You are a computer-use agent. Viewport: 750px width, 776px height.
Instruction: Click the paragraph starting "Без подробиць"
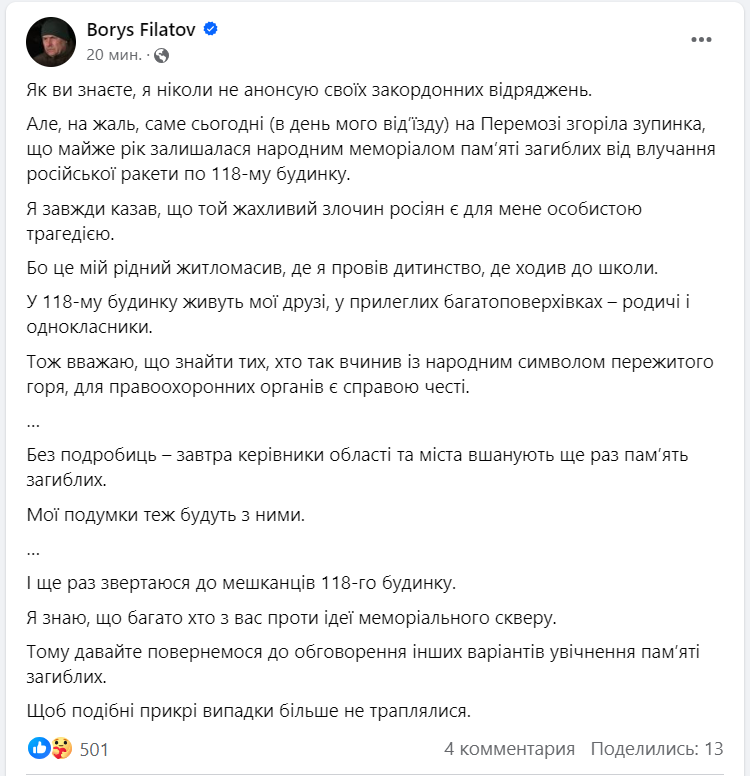(358, 467)
